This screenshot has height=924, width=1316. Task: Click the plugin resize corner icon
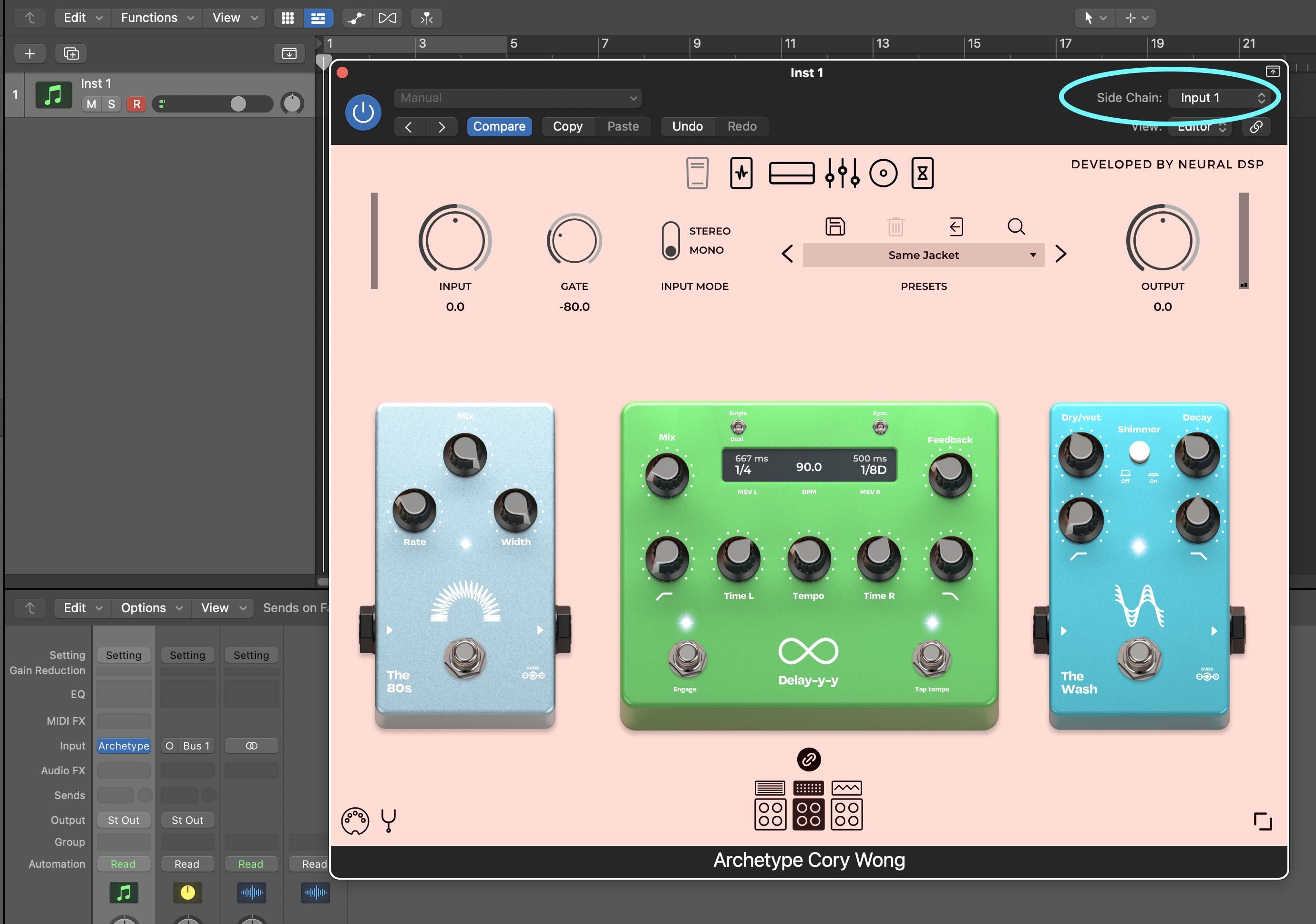1262,821
